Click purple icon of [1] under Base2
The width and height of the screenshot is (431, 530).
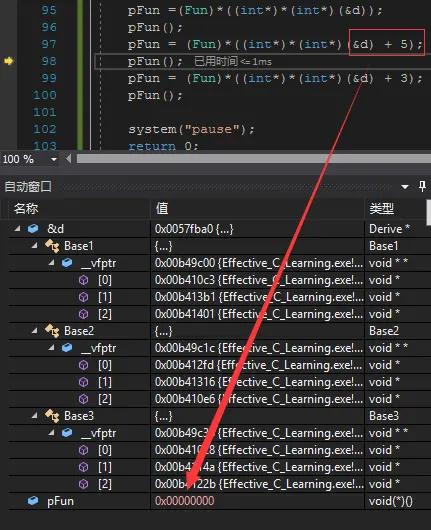pyautogui.click(x=83, y=382)
